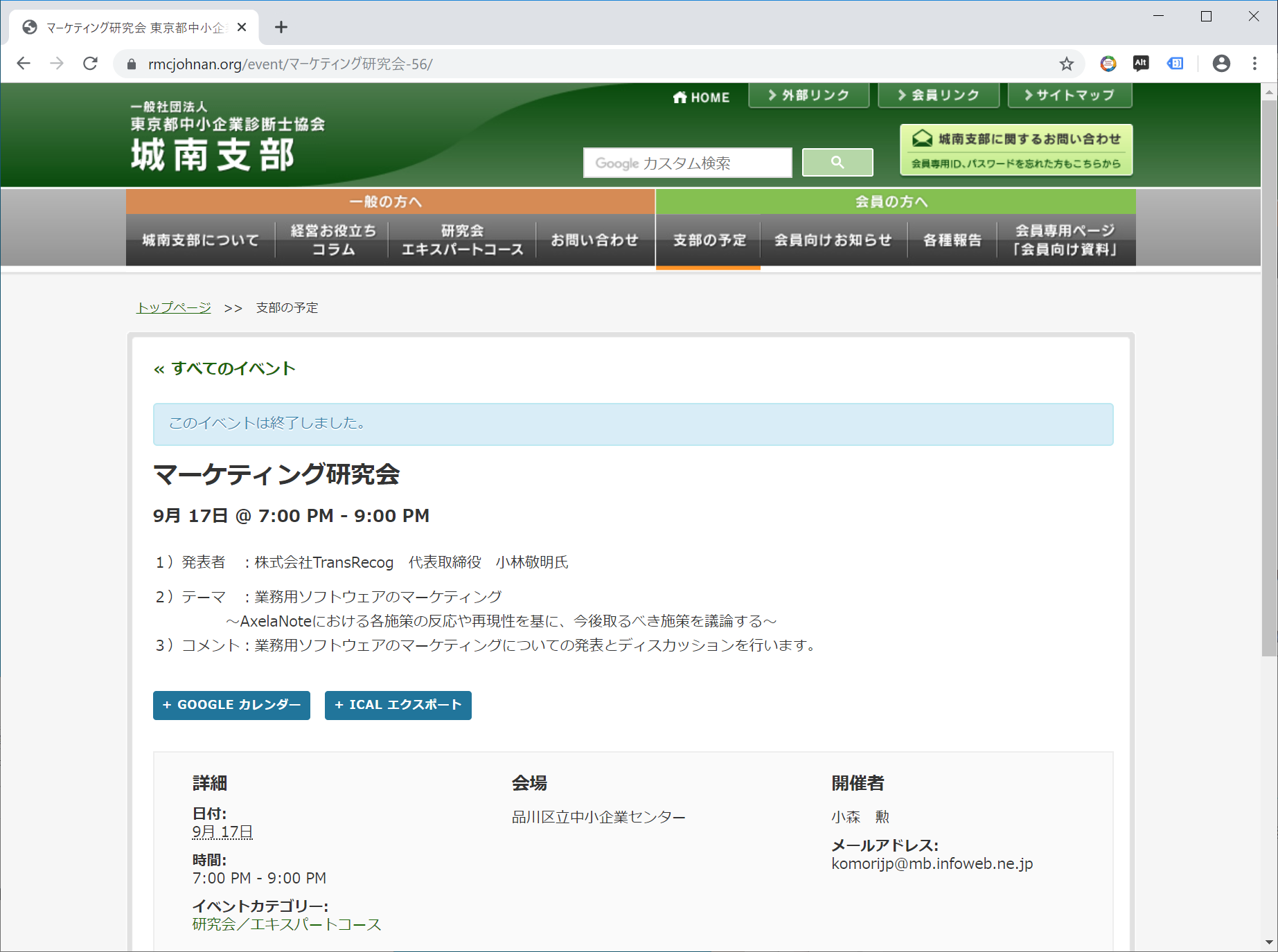Select 城南支部について menu item
Image resolution: width=1278 pixels, height=952 pixels.
point(200,240)
